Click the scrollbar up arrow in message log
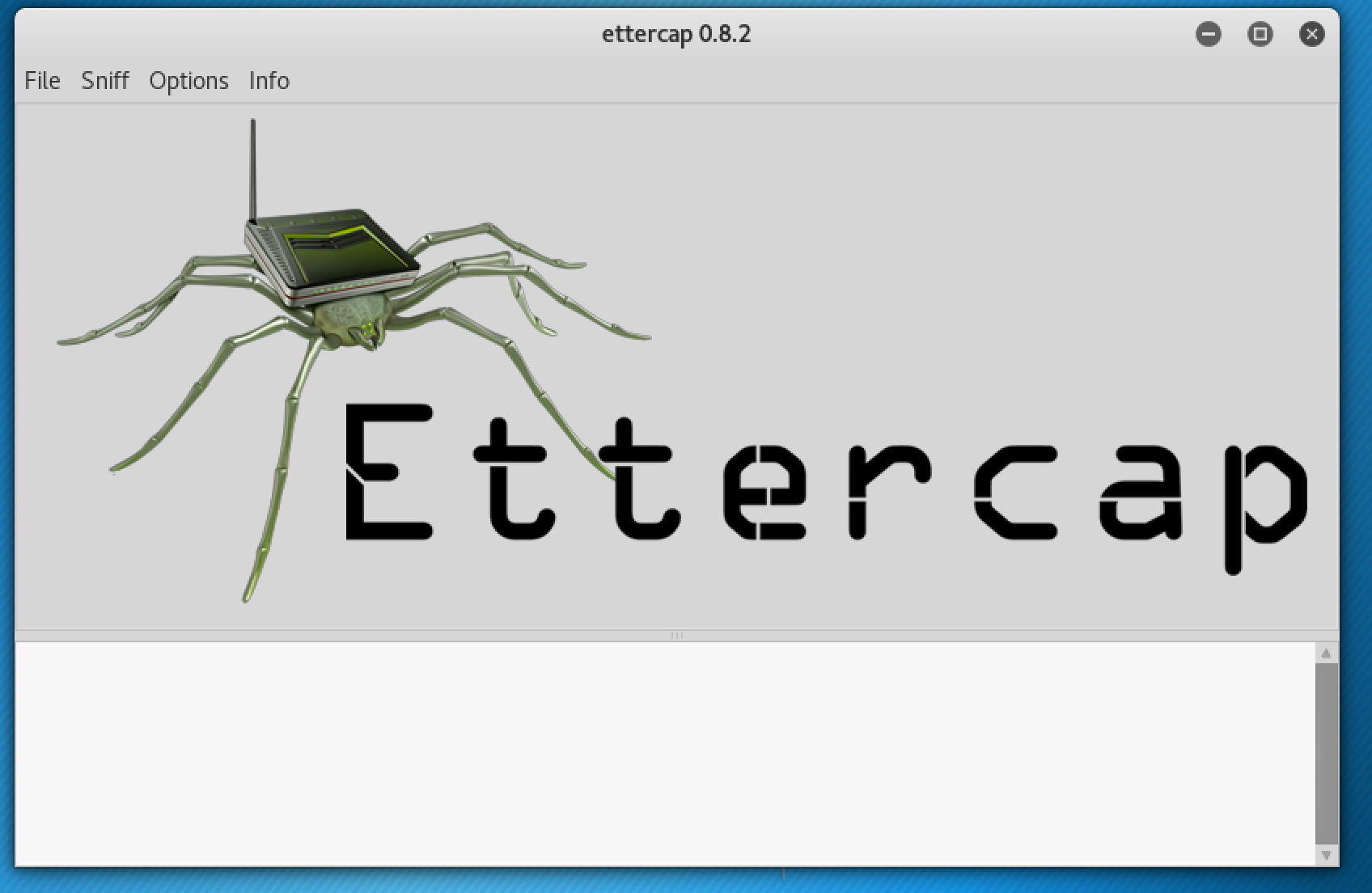1372x893 pixels. click(x=1326, y=653)
